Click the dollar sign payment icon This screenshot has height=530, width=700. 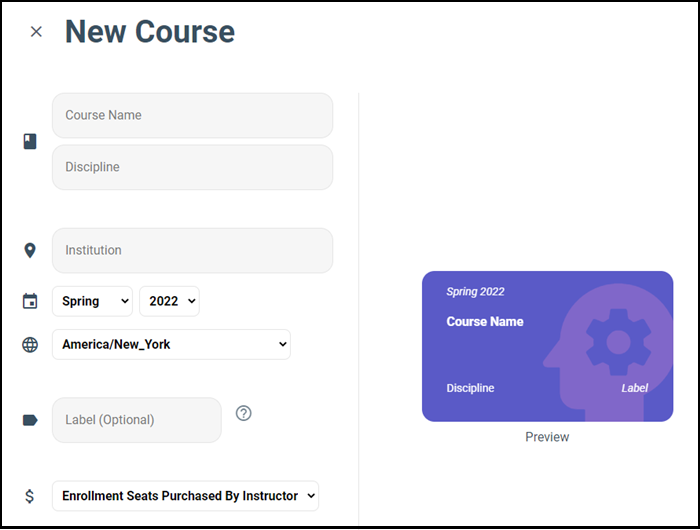pyautogui.click(x=30, y=496)
